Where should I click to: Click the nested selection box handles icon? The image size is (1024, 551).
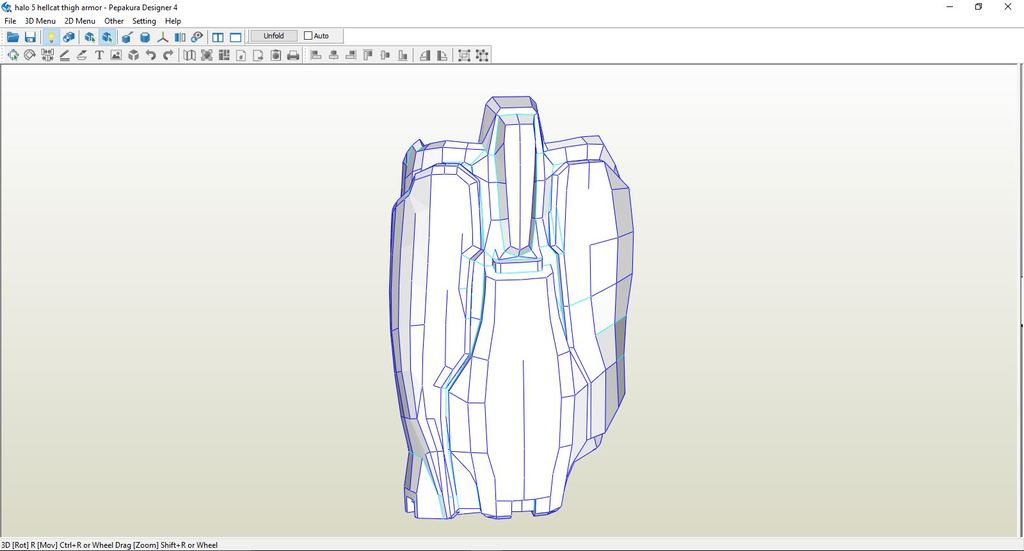point(464,55)
